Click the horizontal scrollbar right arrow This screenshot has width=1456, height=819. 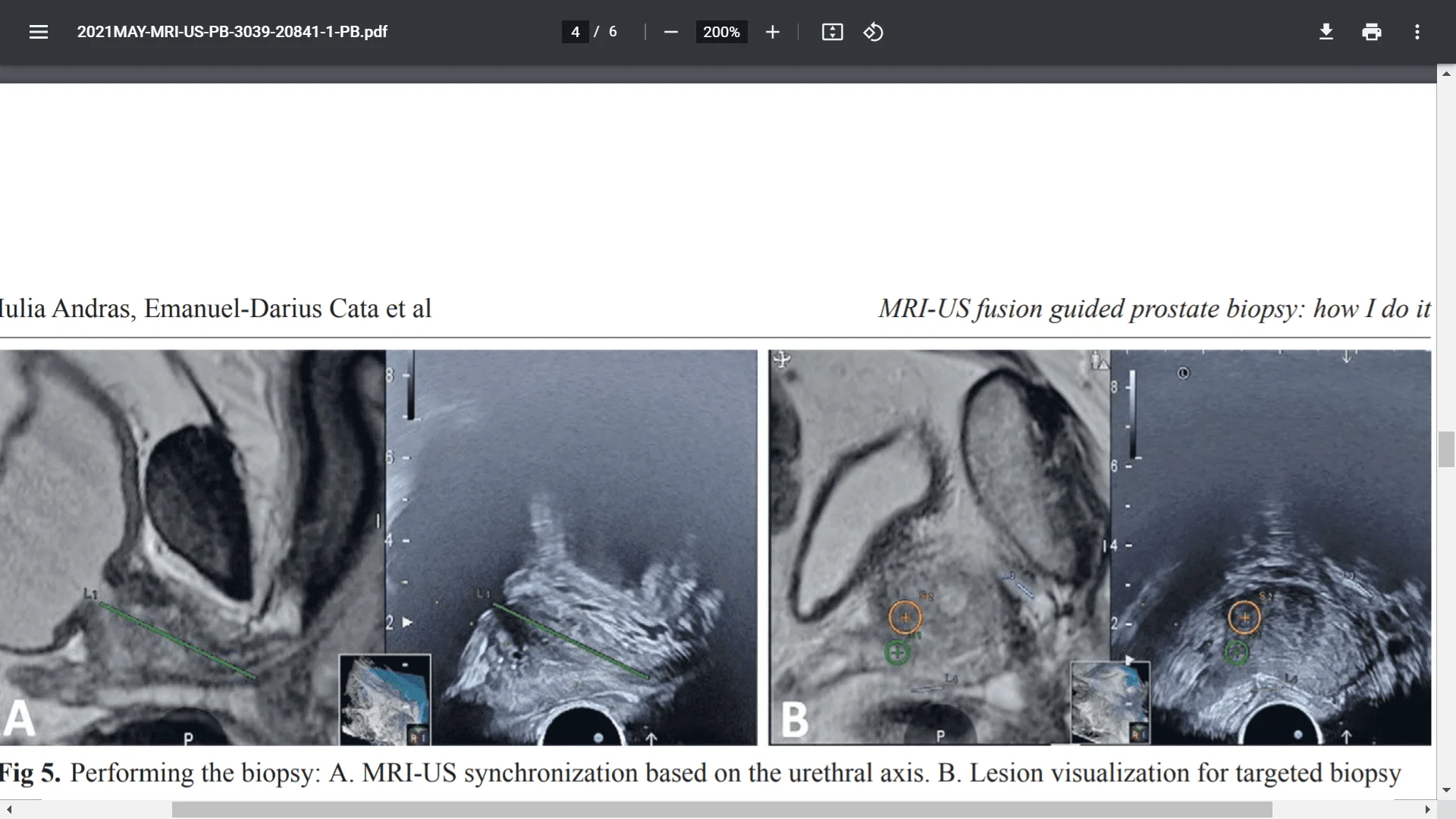point(1428,810)
